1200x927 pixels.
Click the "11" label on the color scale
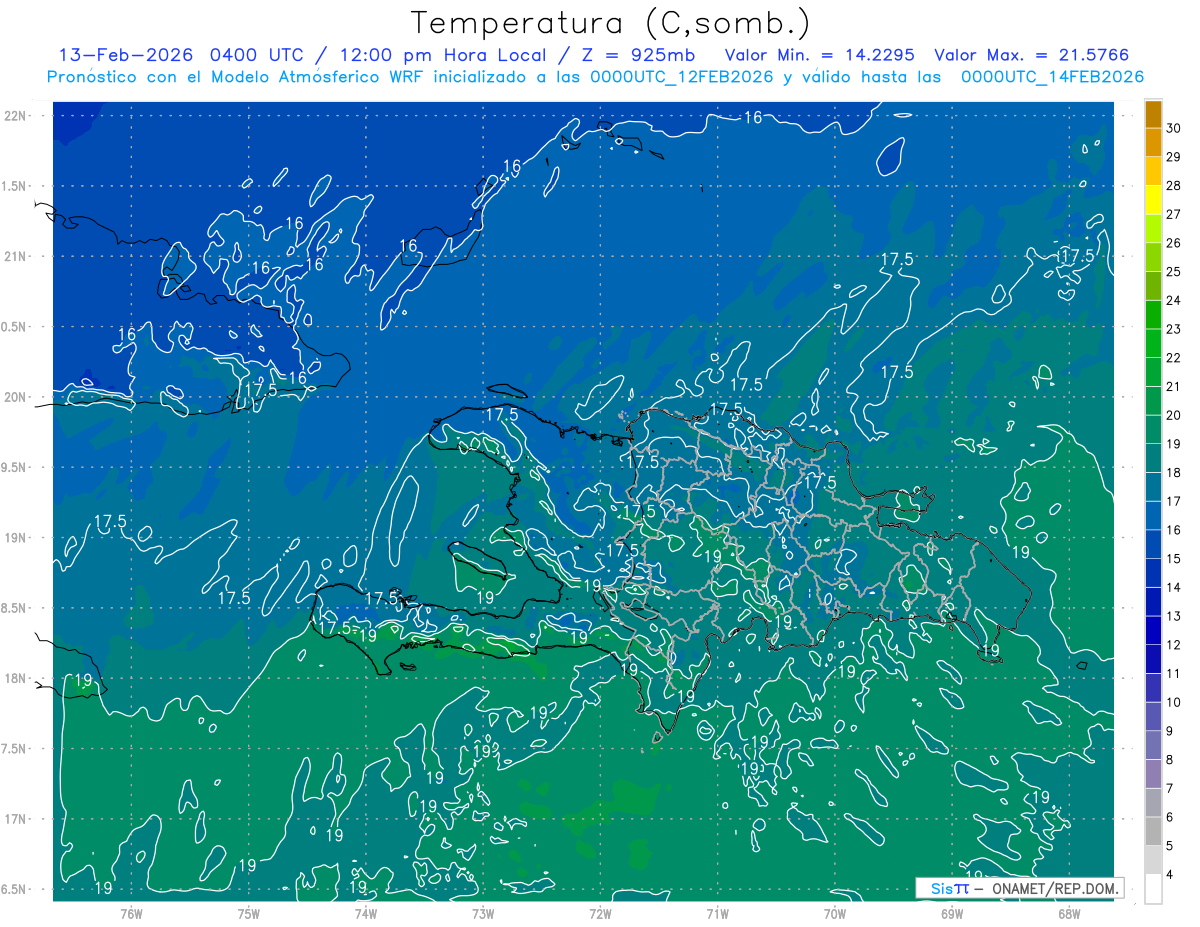pyautogui.click(x=1174, y=674)
